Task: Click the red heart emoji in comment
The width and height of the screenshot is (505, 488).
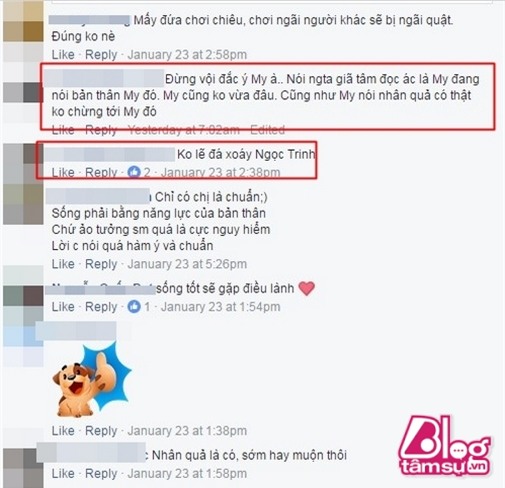Action: tap(306, 288)
